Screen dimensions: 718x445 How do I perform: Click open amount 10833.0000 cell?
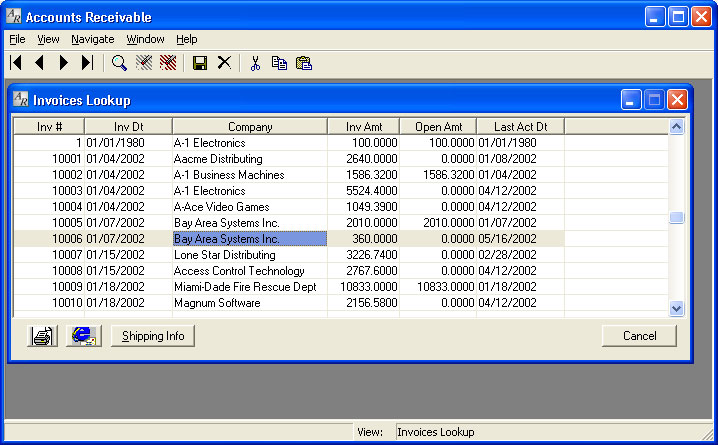click(438, 287)
